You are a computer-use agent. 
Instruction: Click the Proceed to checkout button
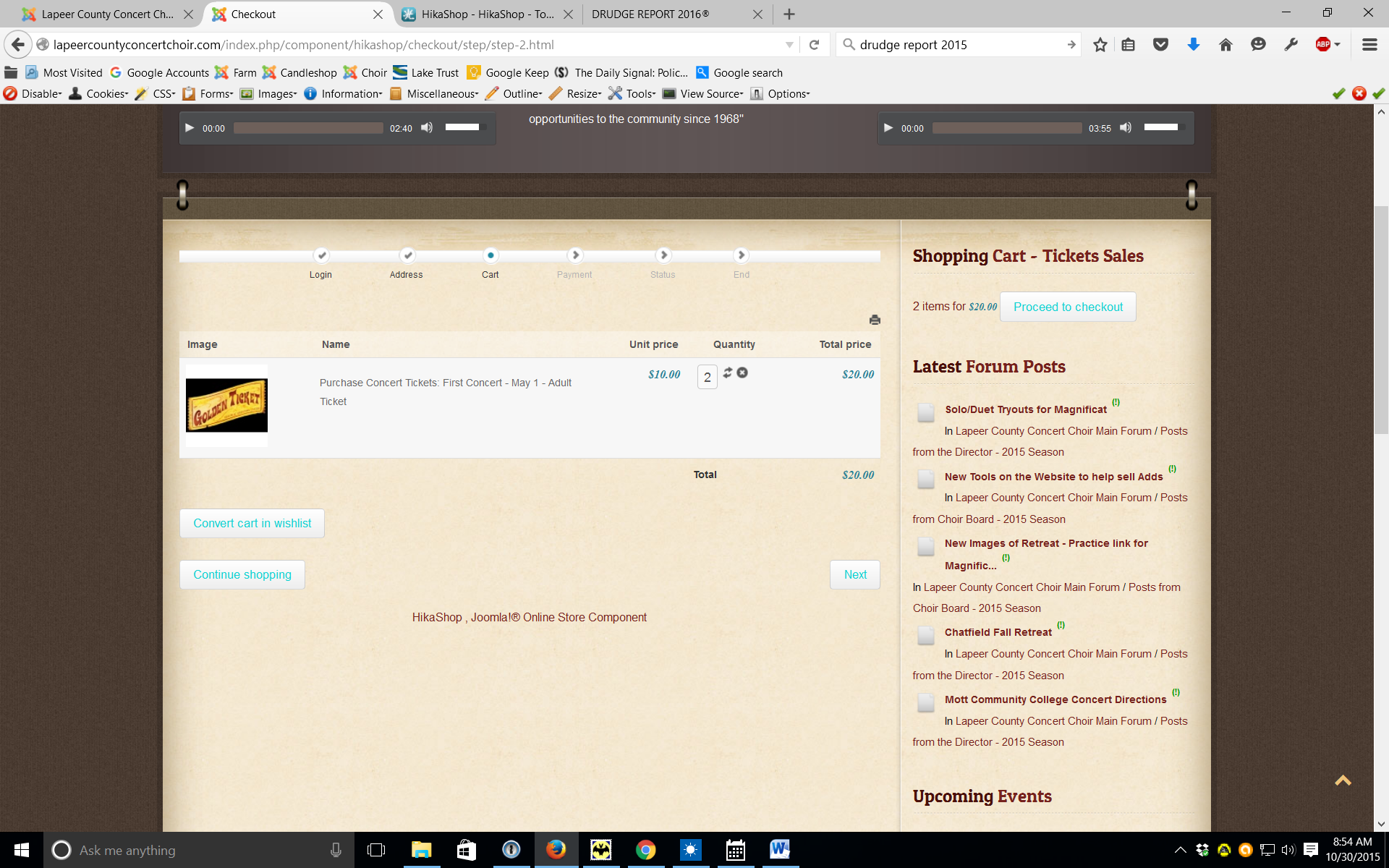[x=1068, y=307]
